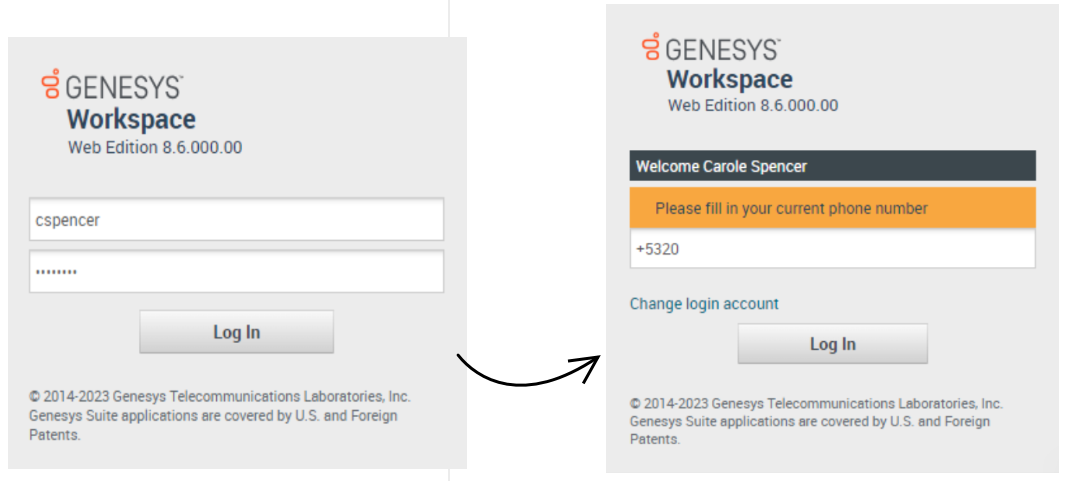This screenshot has width=1071, height=481.
Task: Click the GENESYS wordmark in the Welcome panel
Action: click(x=723, y=48)
